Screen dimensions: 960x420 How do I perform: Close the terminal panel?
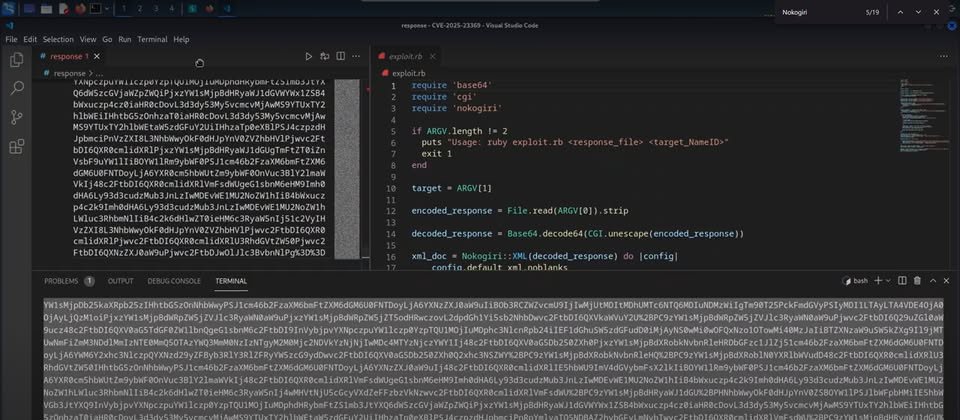(x=948, y=280)
